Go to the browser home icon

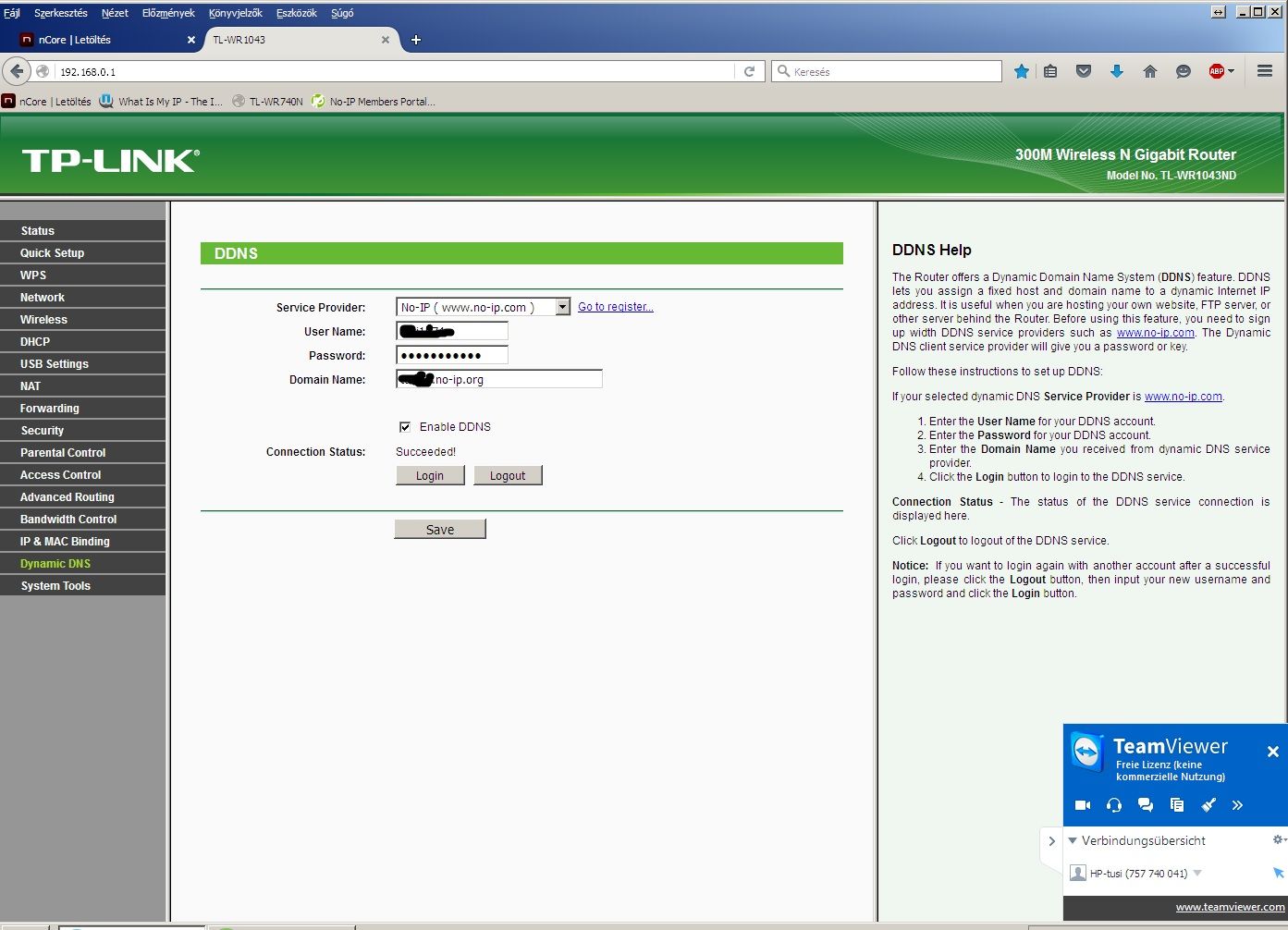(x=1150, y=71)
